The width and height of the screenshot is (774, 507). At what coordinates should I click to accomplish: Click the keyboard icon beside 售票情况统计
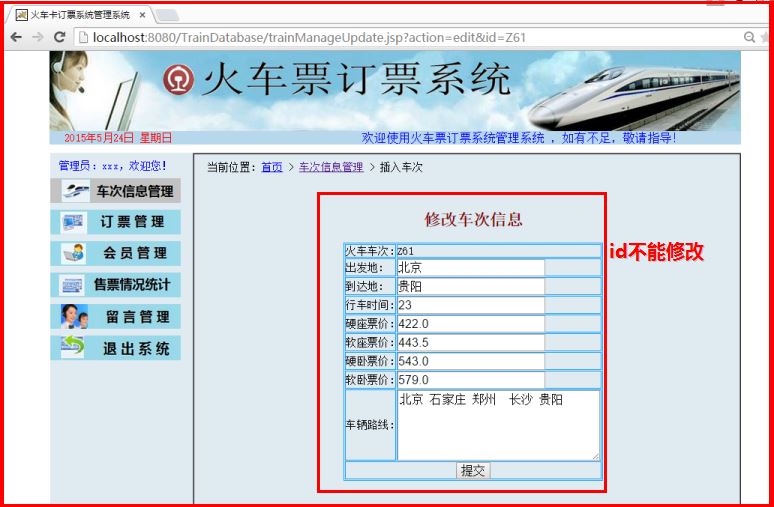click(x=72, y=285)
